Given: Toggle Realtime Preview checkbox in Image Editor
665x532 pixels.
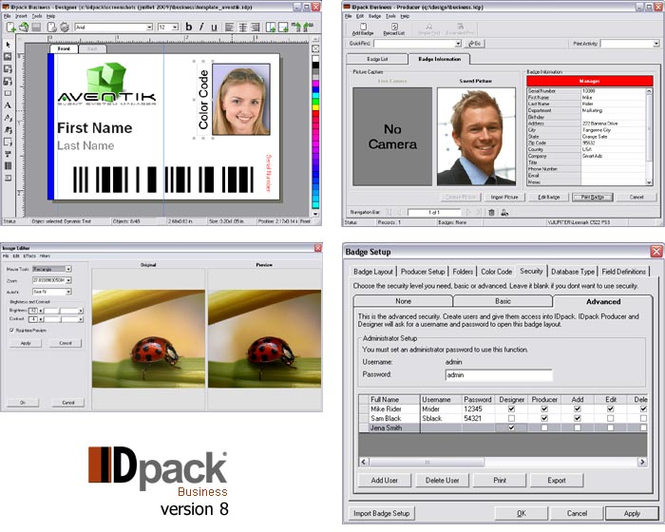Looking at the screenshot, I should (12, 330).
